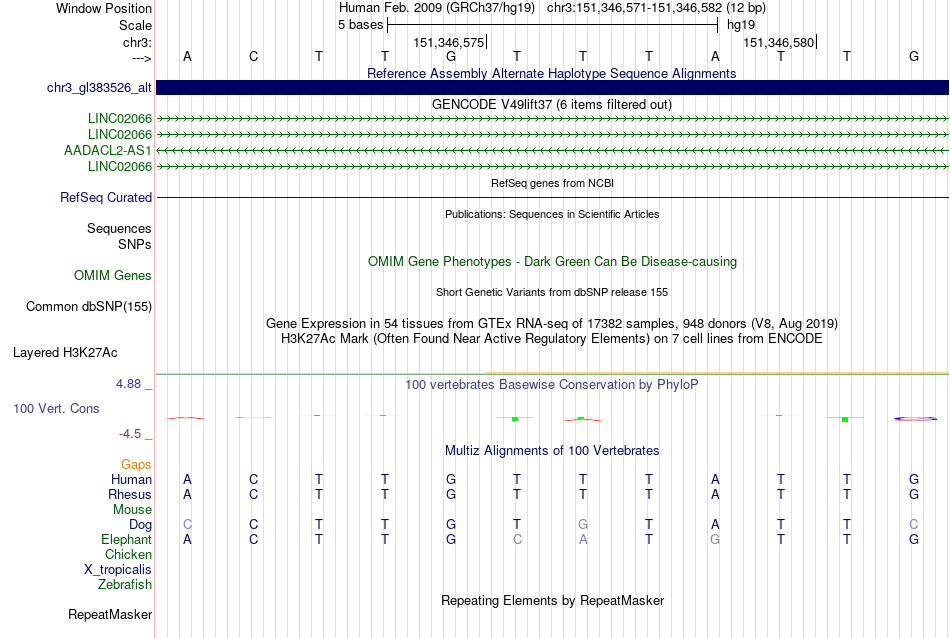Open the OMIM Gene Phenotypes track title
The image size is (950, 638).
point(553,262)
